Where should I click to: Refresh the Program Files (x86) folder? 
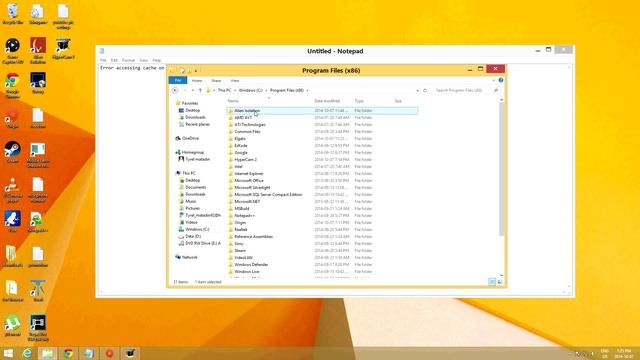425,90
